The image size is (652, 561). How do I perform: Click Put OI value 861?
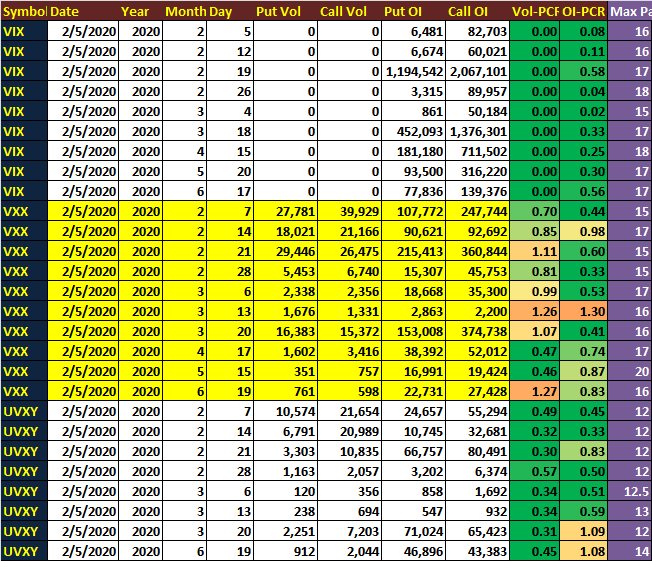point(414,111)
